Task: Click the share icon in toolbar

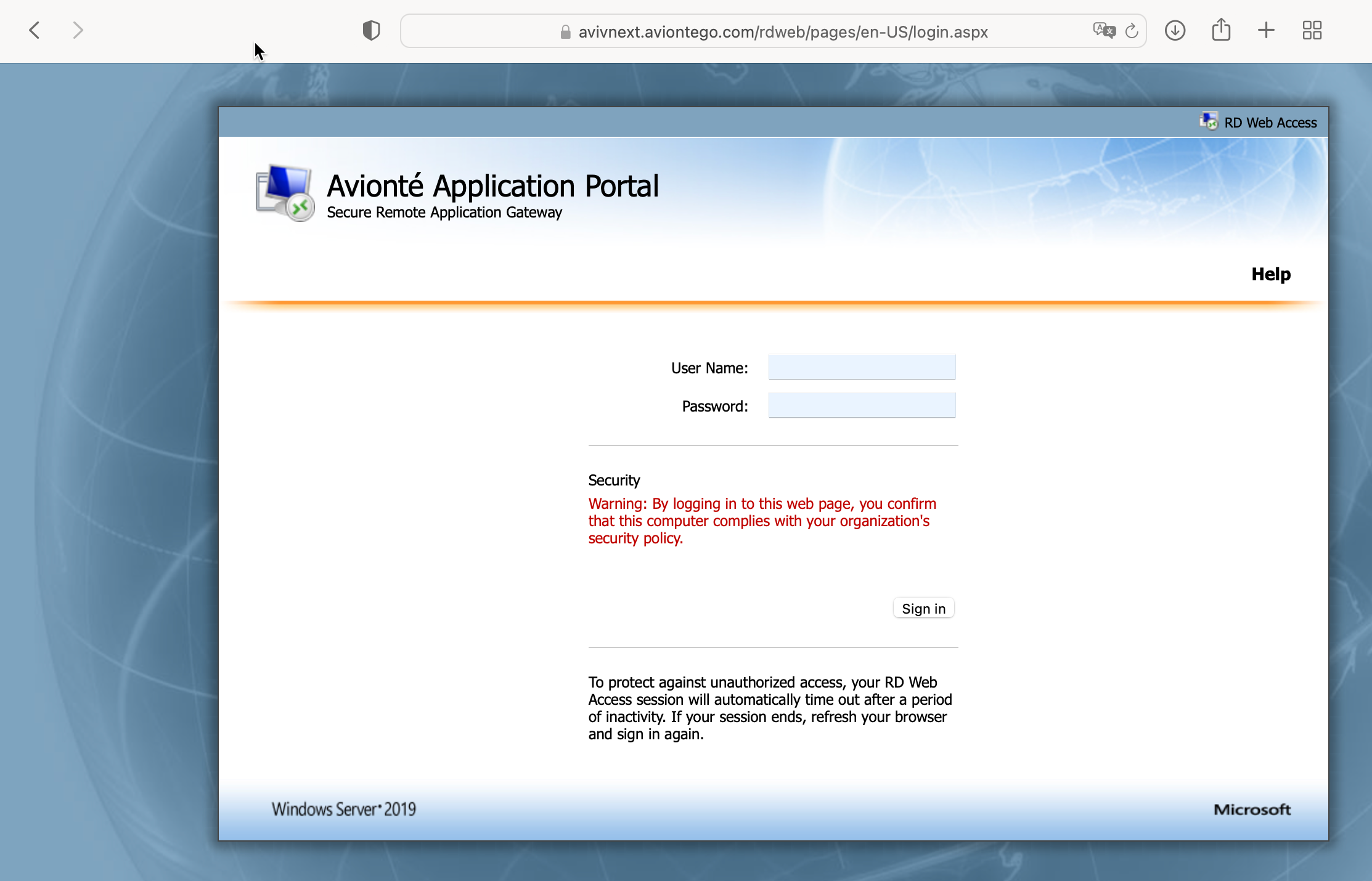Action: 1221,30
